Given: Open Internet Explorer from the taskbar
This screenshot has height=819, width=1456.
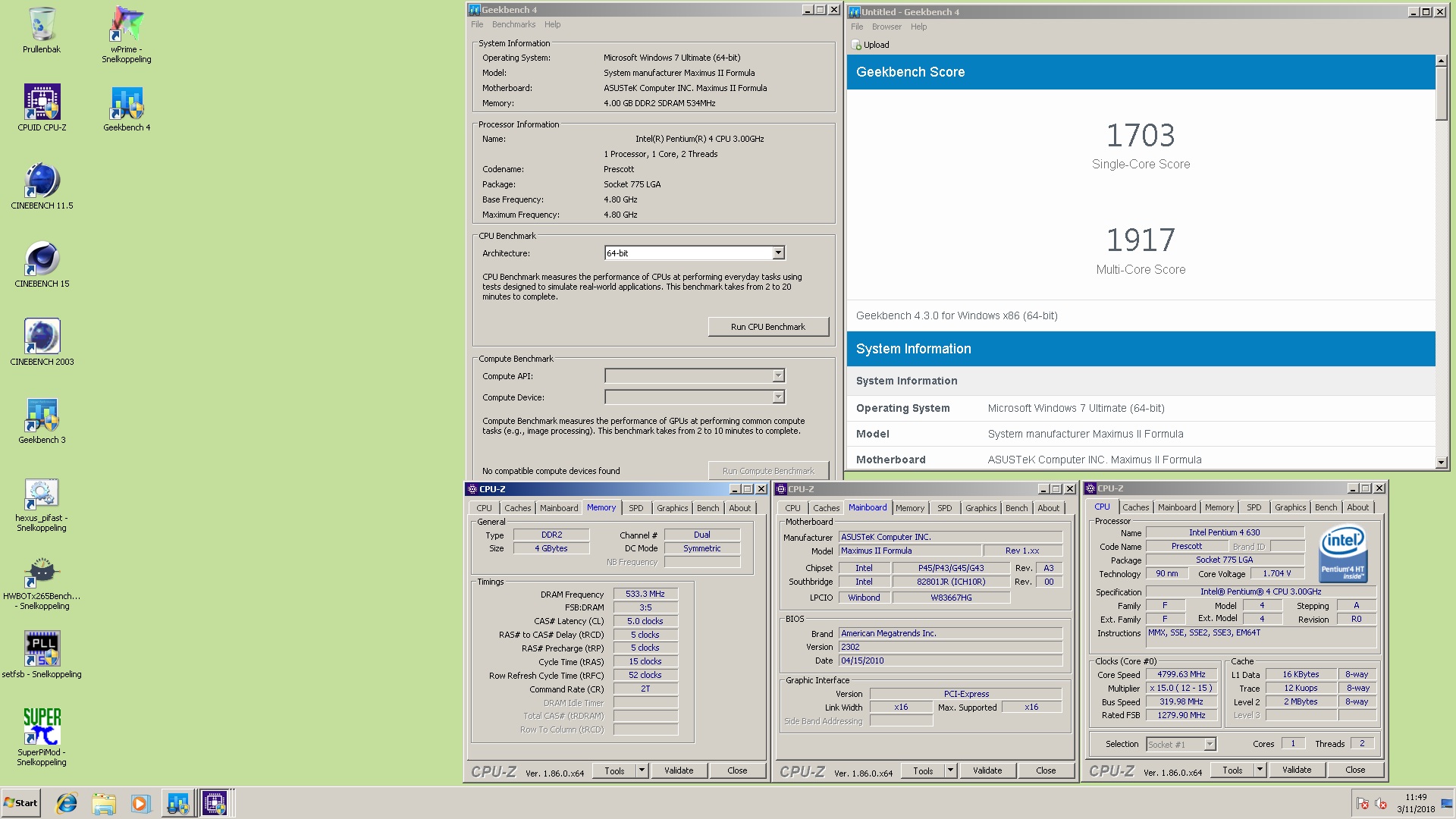Looking at the screenshot, I should [x=67, y=803].
